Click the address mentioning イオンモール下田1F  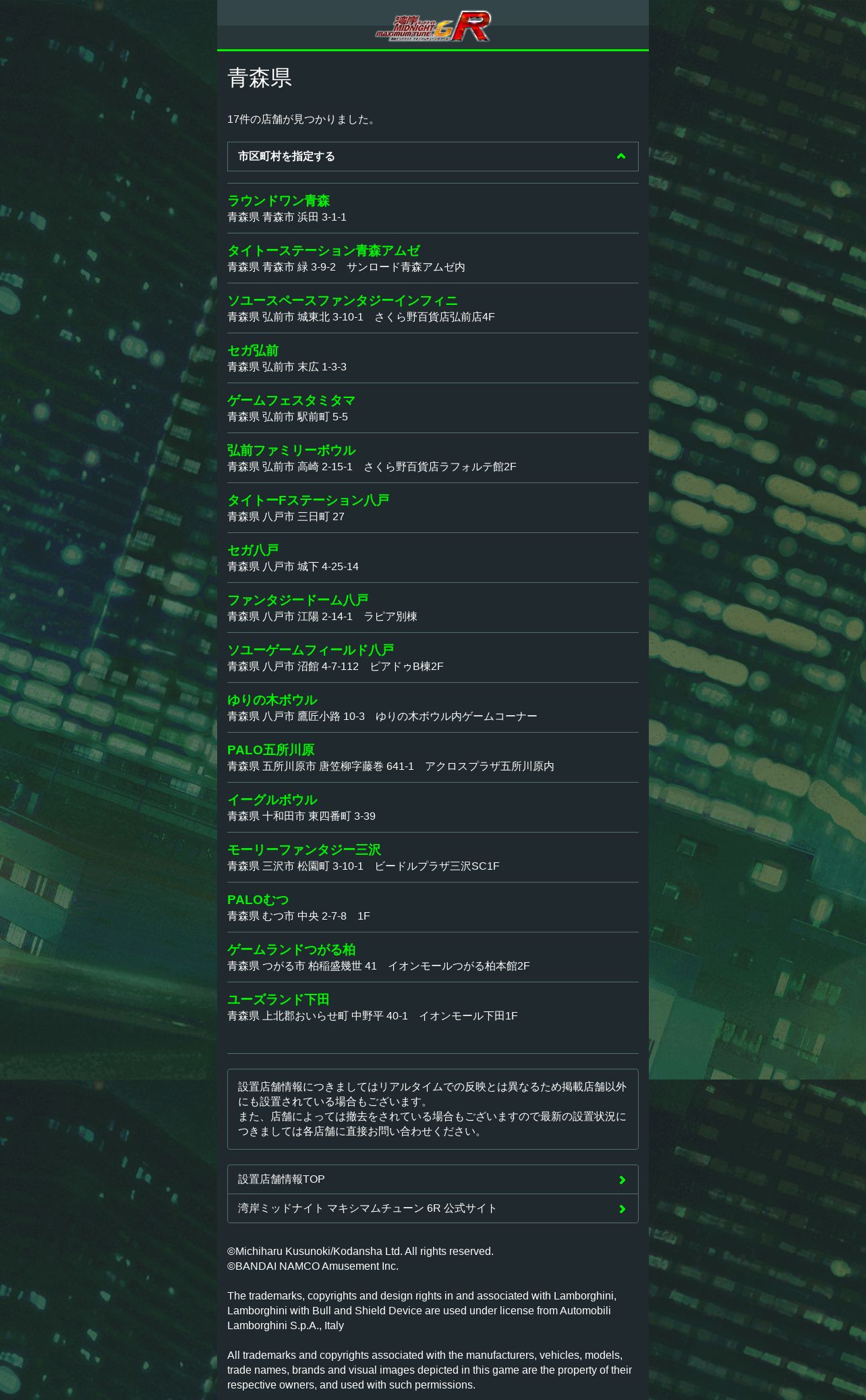click(373, 1016)
